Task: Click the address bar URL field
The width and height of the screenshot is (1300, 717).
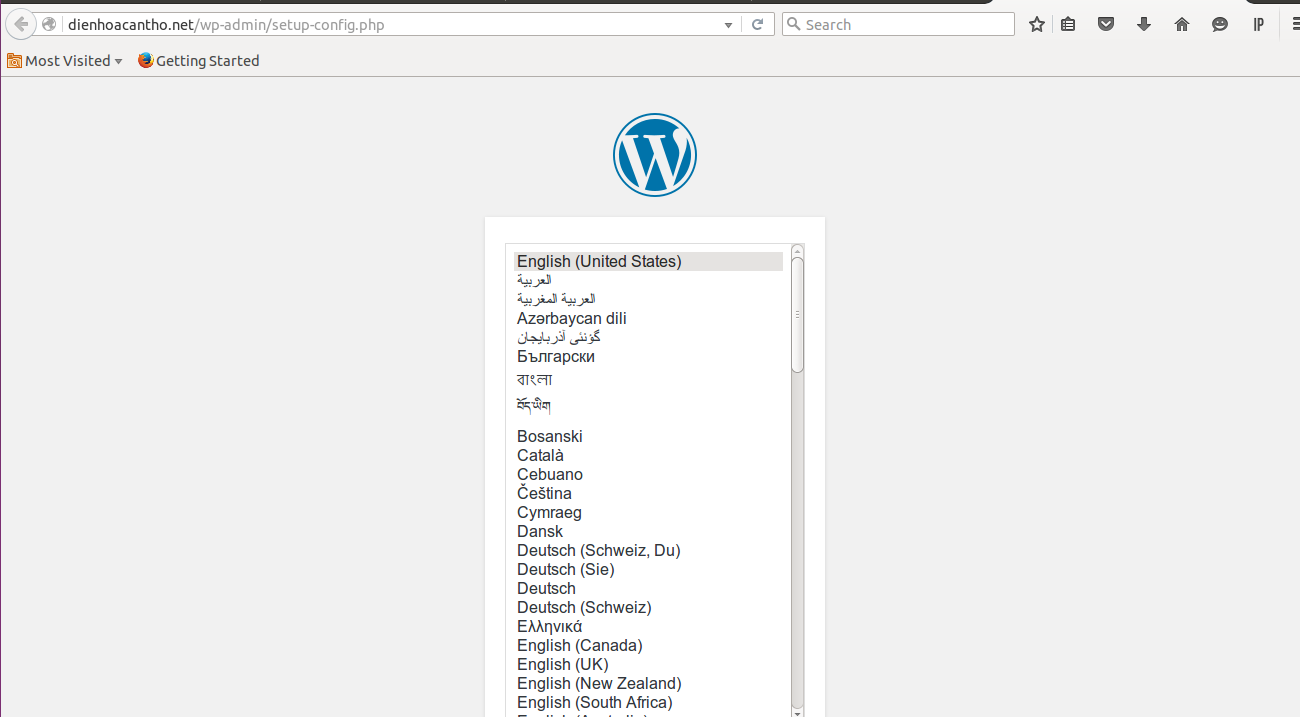Action: 392,25
